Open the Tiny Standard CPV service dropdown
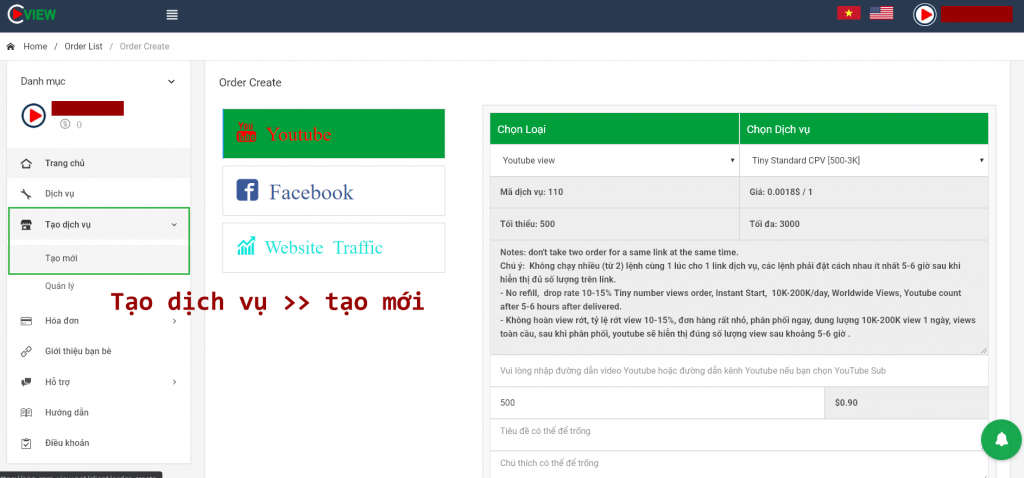Viewport: 1024px width, 478px height. point(864,160)
